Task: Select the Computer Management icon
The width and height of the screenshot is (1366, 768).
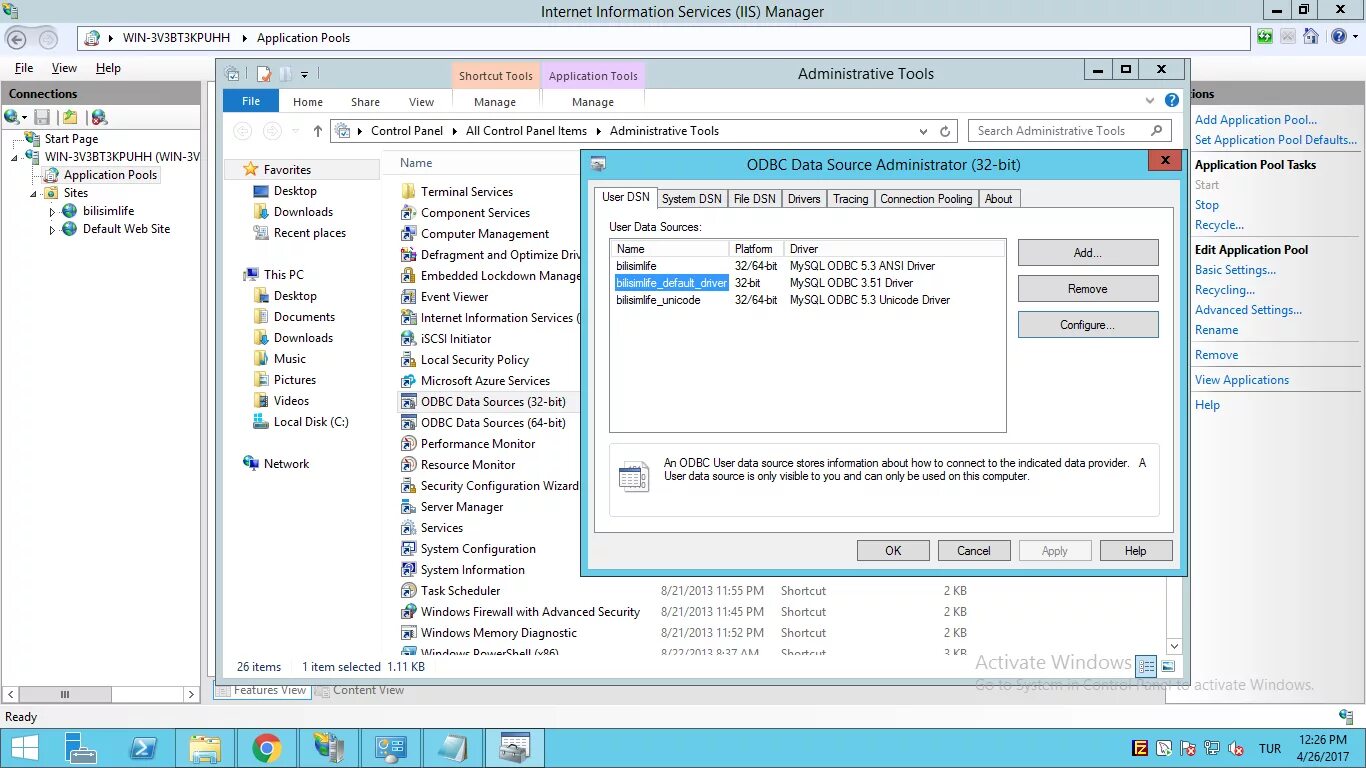Action: coord(408,234)
